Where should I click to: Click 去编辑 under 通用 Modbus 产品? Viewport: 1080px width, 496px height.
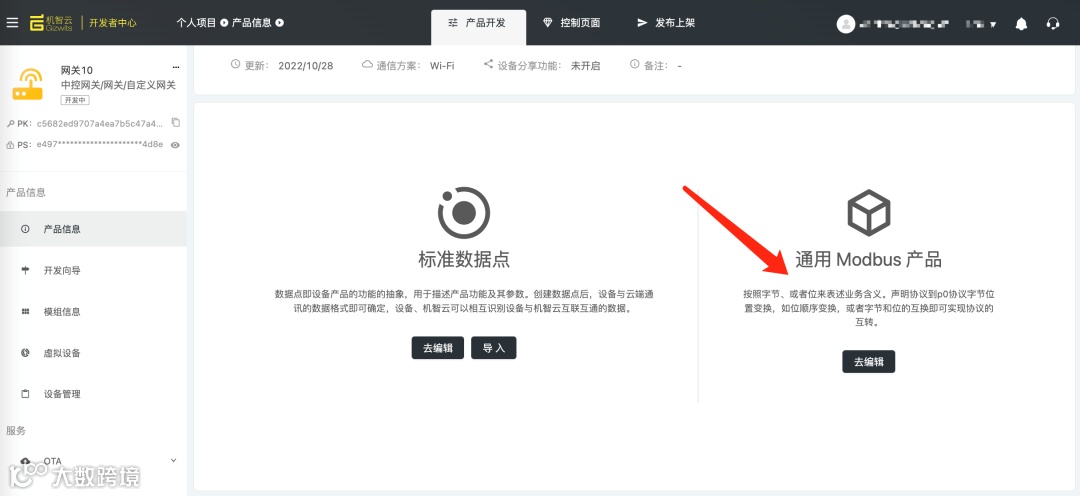click(x=869, y=362)
